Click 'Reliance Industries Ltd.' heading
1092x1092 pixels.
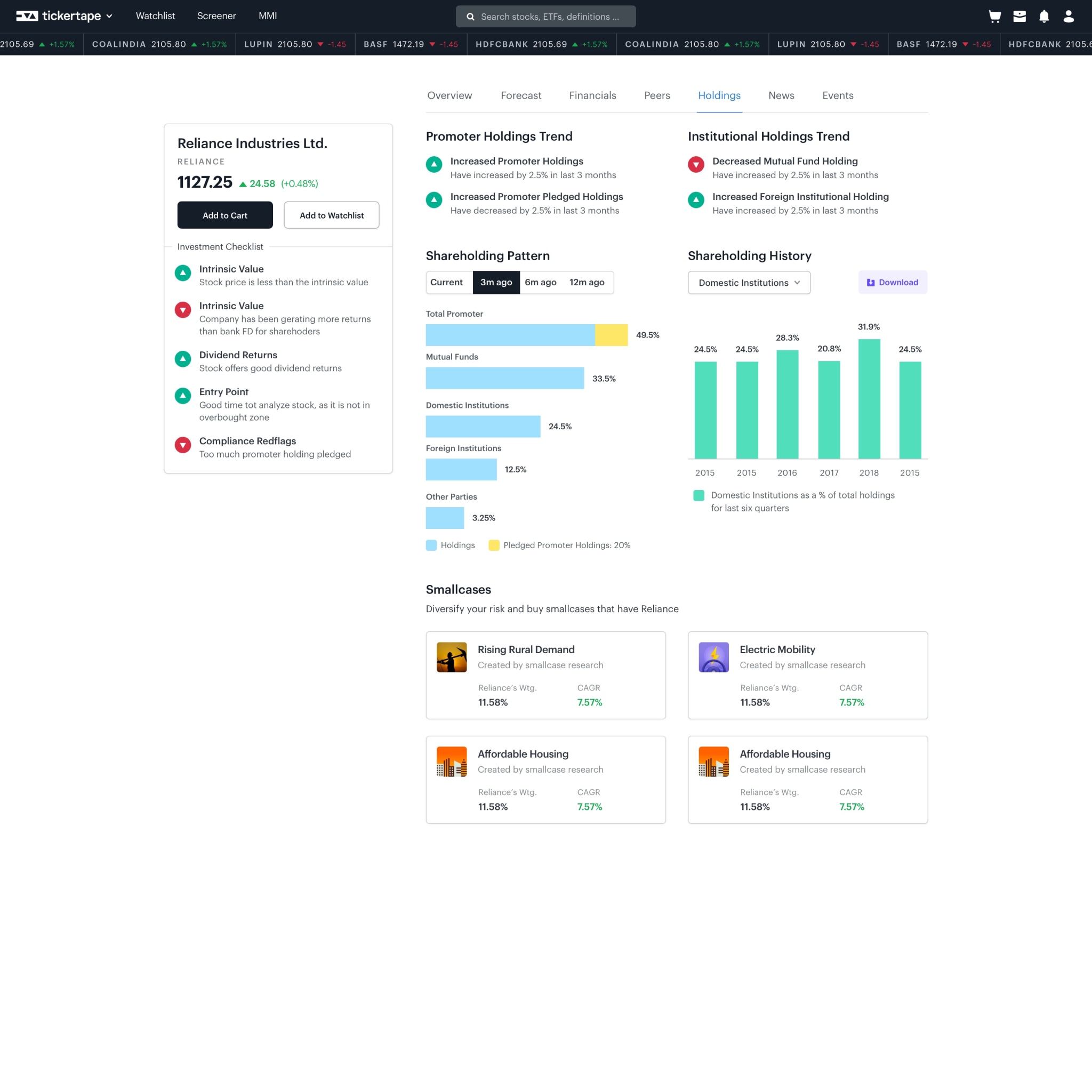point(253,143)
